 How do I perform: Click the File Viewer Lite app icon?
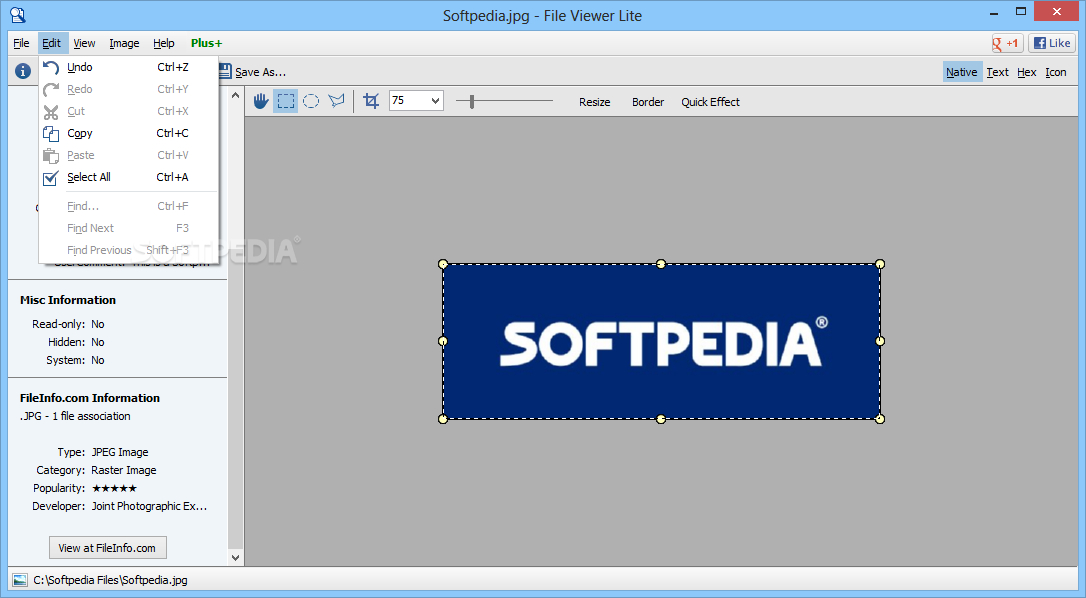[18, 15]
